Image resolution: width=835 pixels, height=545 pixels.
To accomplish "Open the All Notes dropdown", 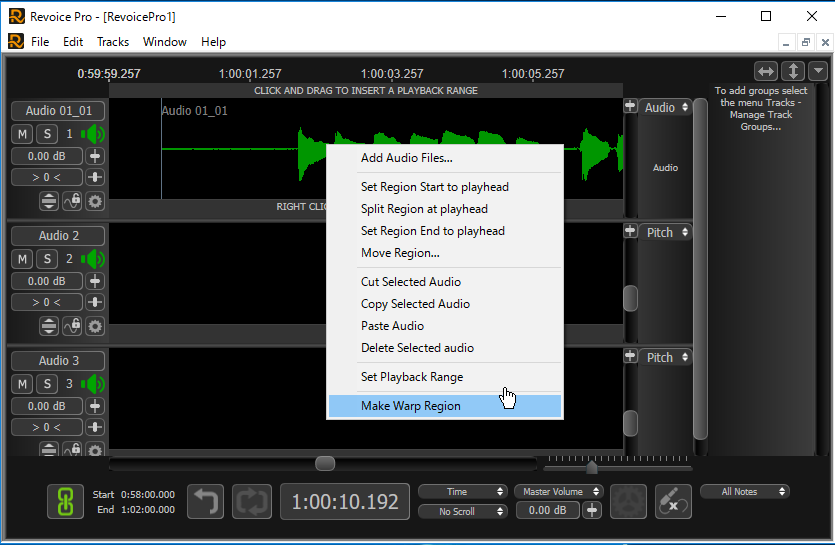I will point(744,491).
